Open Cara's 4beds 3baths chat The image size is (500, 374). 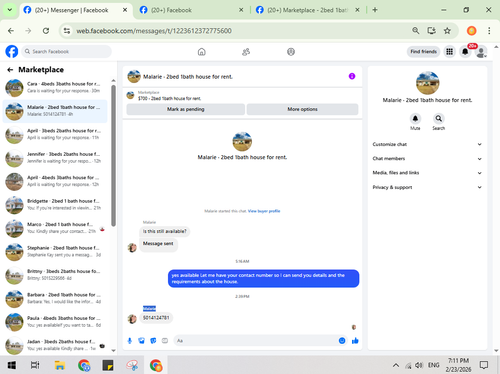tap(55, 87)
